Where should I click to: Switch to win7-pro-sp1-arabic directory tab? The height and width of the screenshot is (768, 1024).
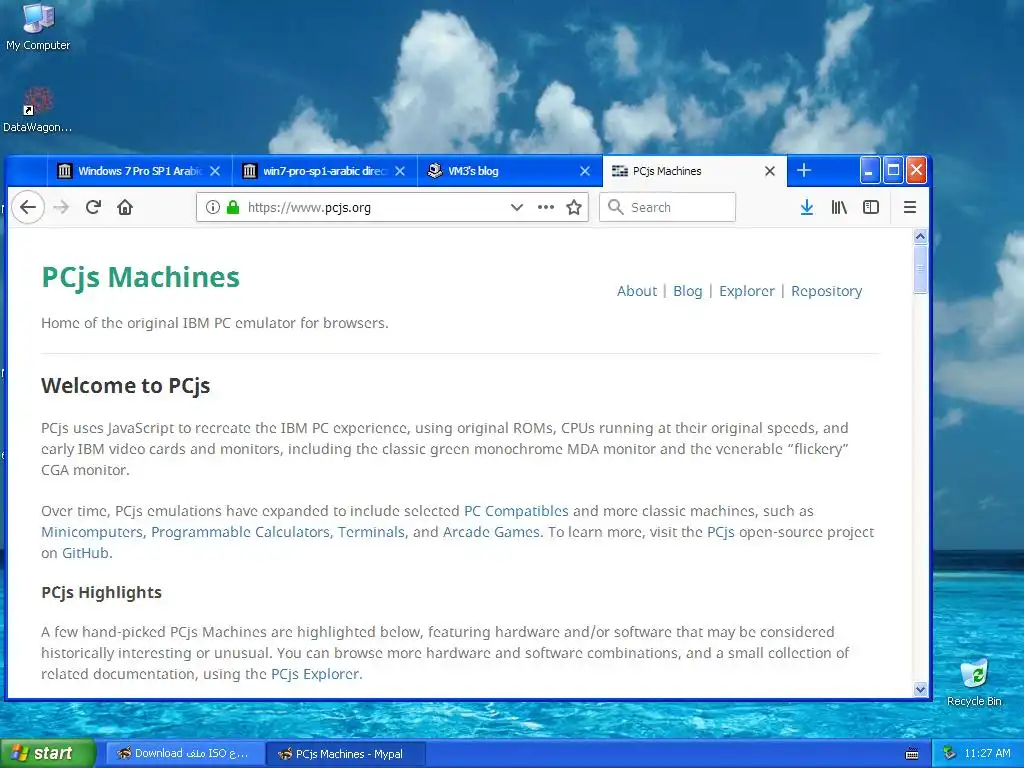coord(325,171)
